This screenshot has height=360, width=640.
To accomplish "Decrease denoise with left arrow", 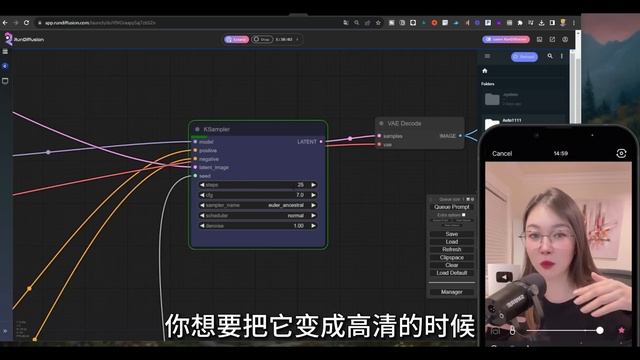I will coord(202,226).
